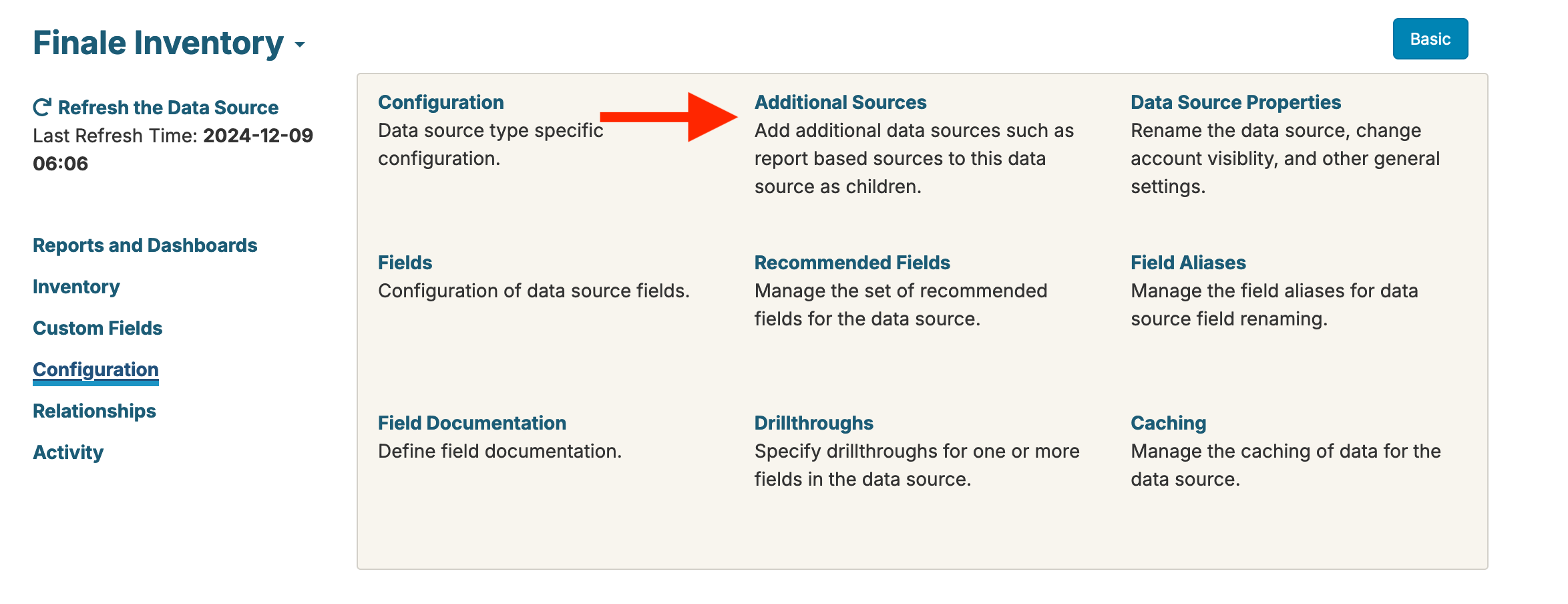
Task: Open the Fields configuration link
Action: point(405,263)
